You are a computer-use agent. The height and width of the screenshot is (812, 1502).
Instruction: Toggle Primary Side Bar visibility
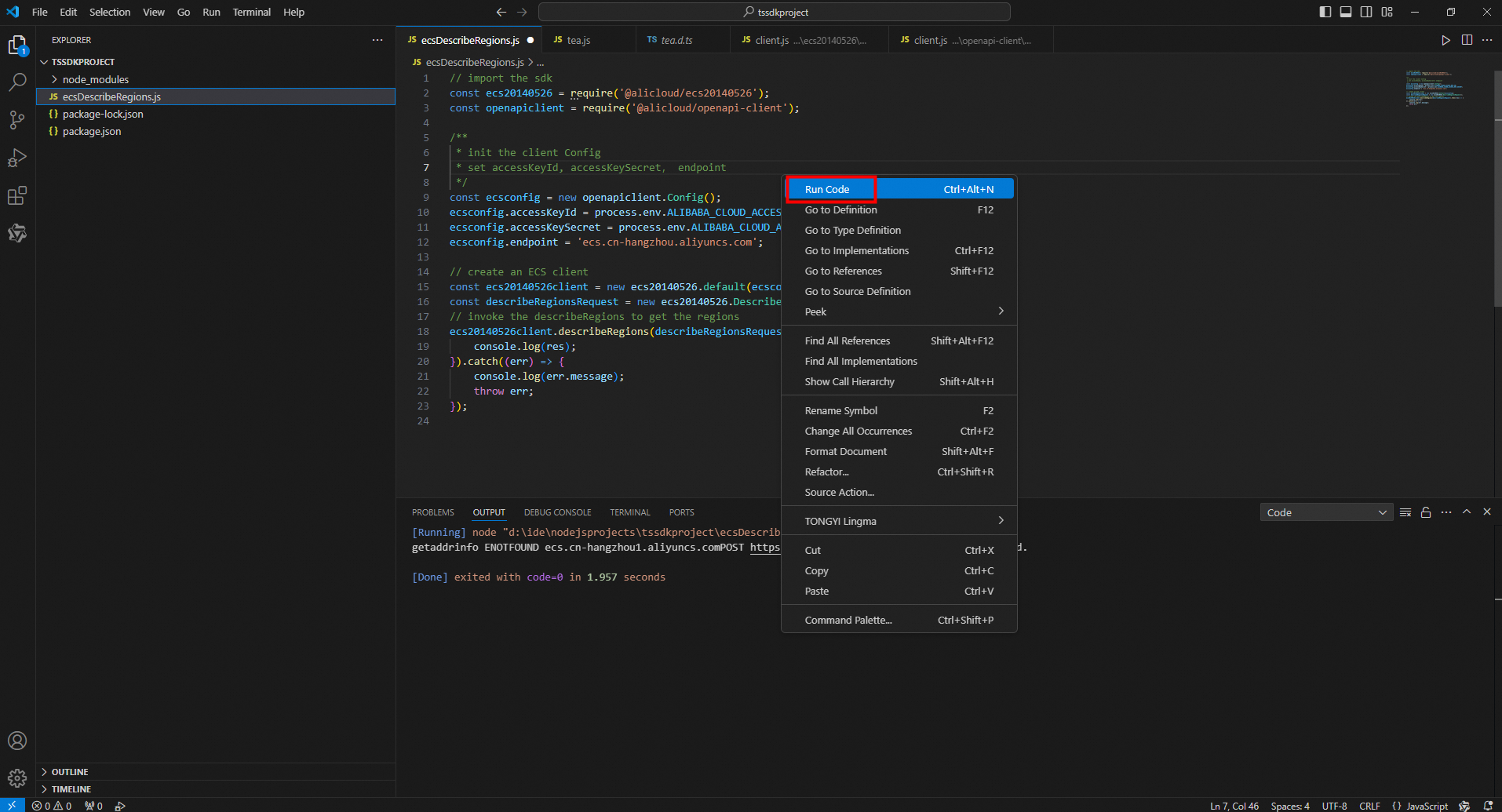click(x=1325, y=12)
